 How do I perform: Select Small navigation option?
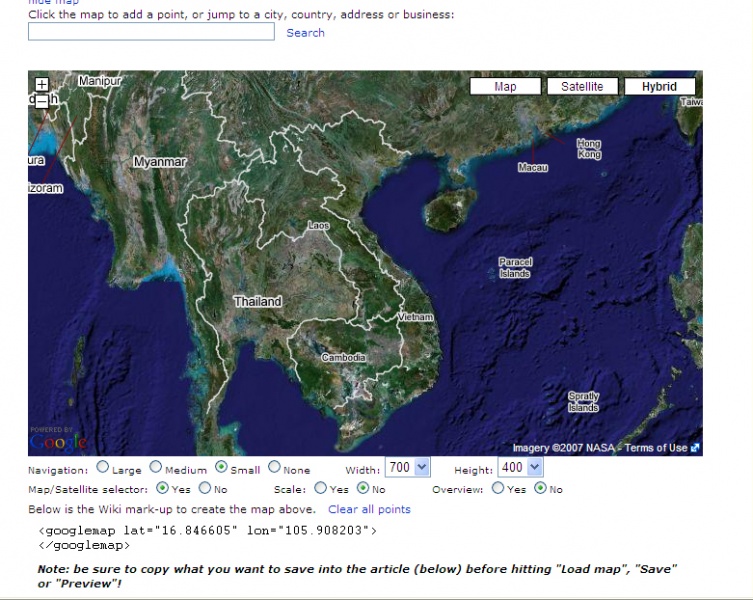(x=221, y=467)
